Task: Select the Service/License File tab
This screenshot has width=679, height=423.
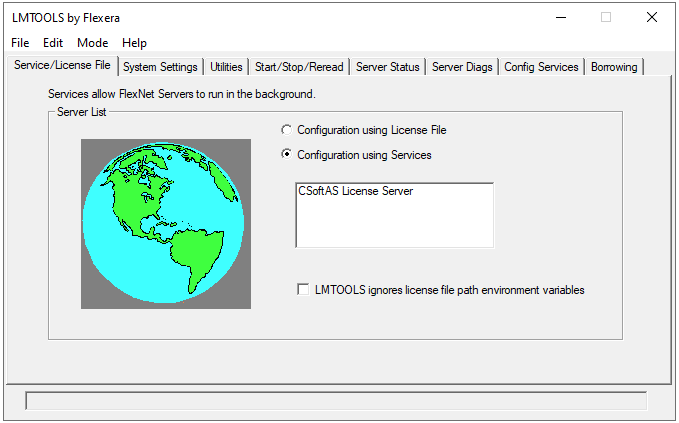Action: point(61,66)
